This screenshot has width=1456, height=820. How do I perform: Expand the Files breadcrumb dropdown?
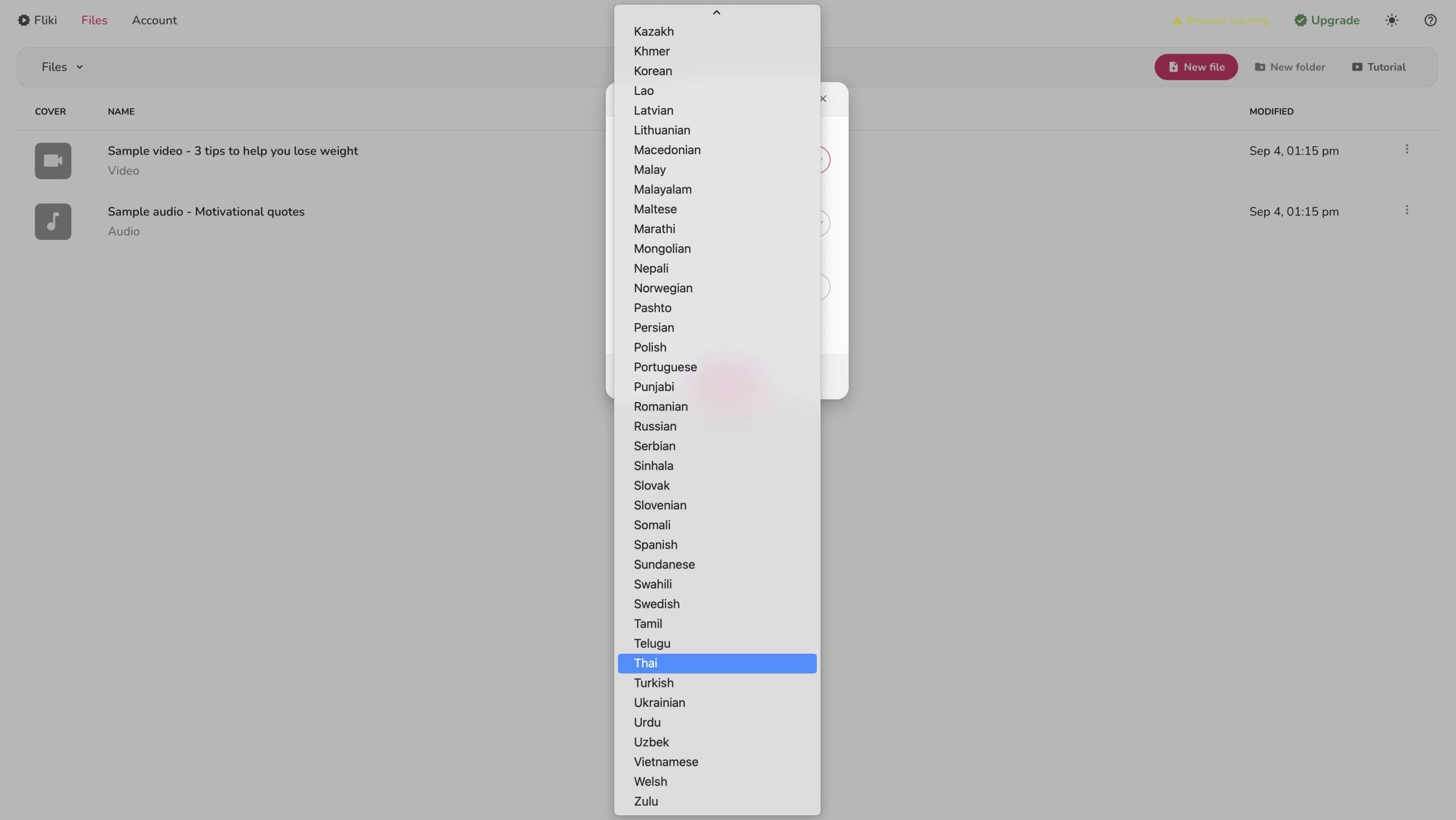63,67
